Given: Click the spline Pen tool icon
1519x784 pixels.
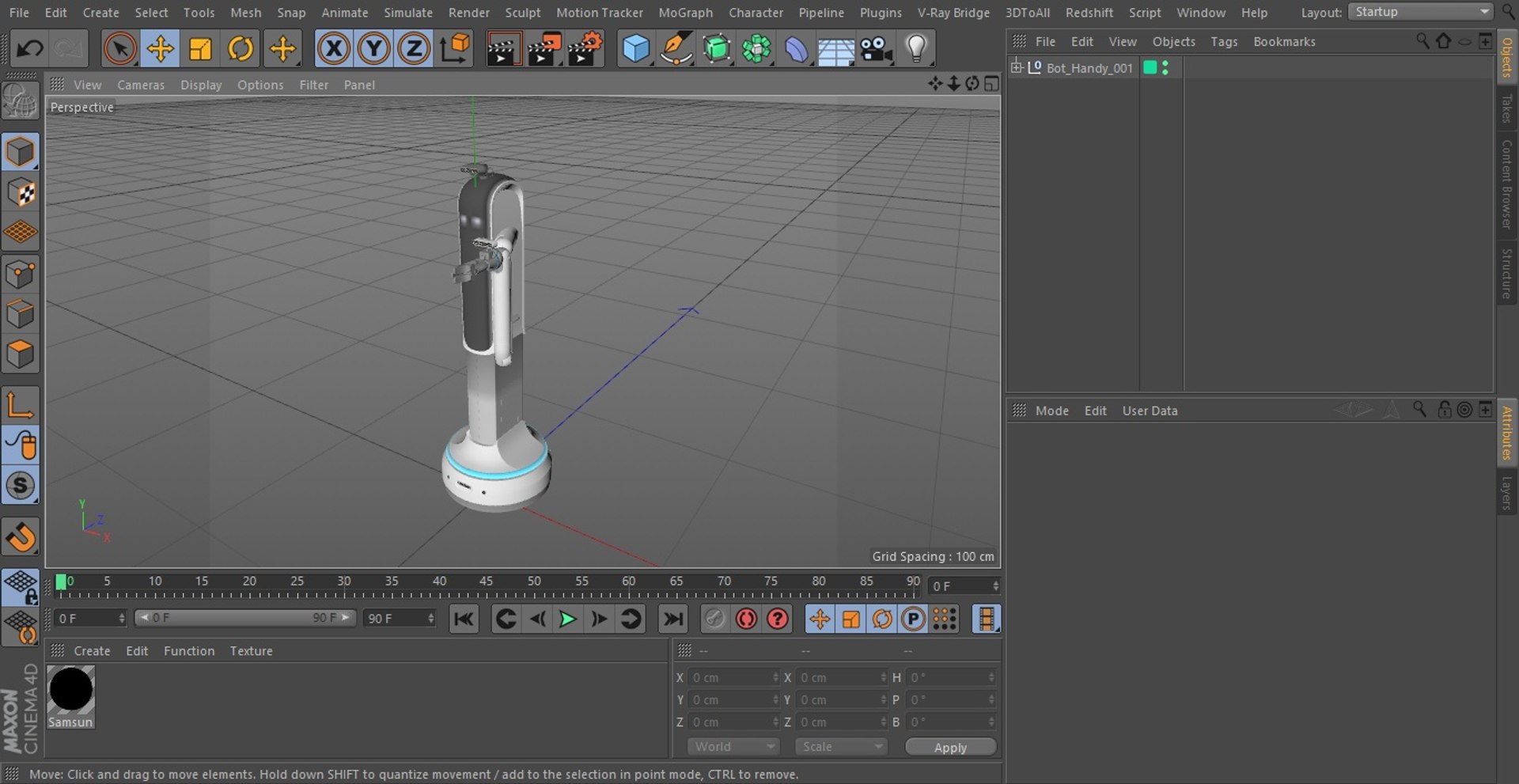Looking at the screenshot, I should pyautogui.click(x=676, y=49).
